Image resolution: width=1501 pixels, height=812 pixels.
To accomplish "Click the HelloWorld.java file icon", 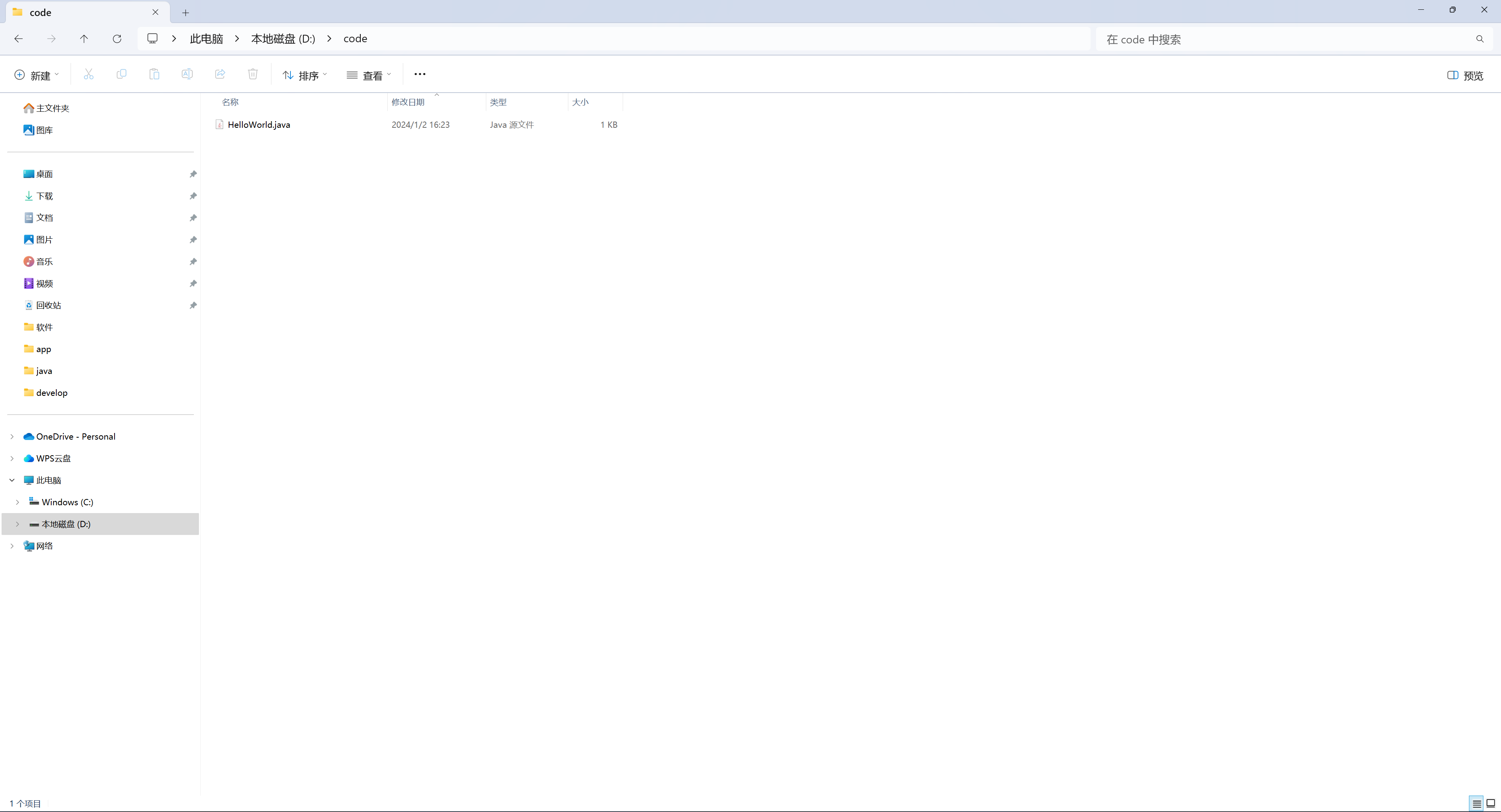I will pos(219,125).
